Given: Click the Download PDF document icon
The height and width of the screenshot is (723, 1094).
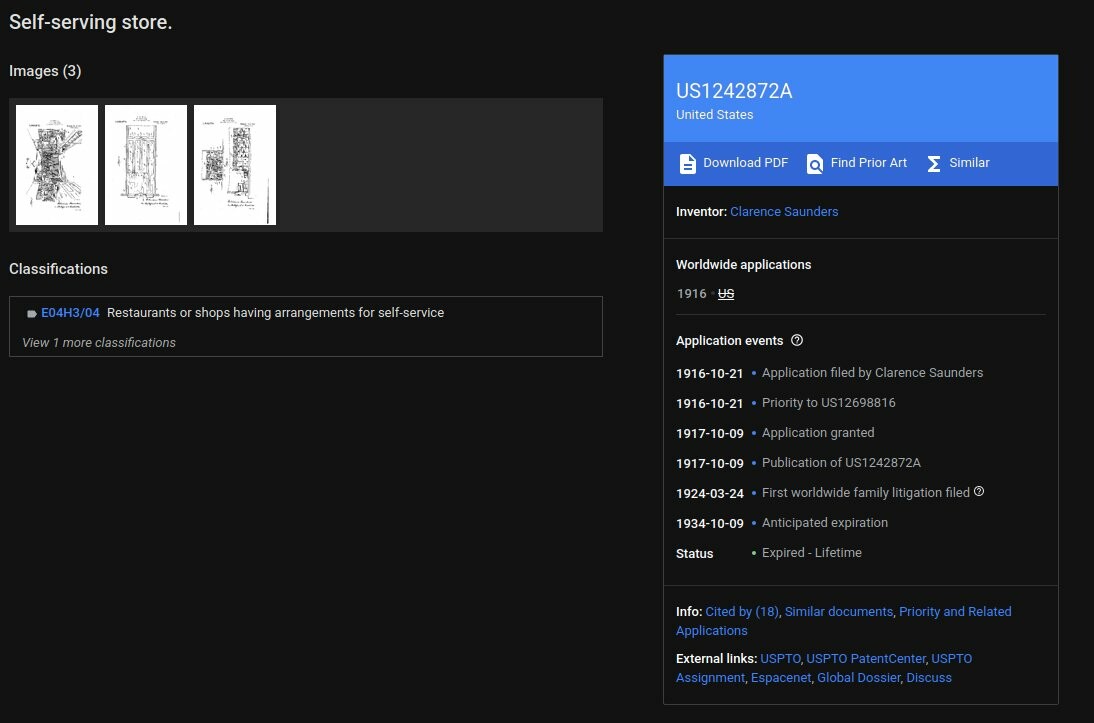Looking at the screenshot, I should coord(687,163).
